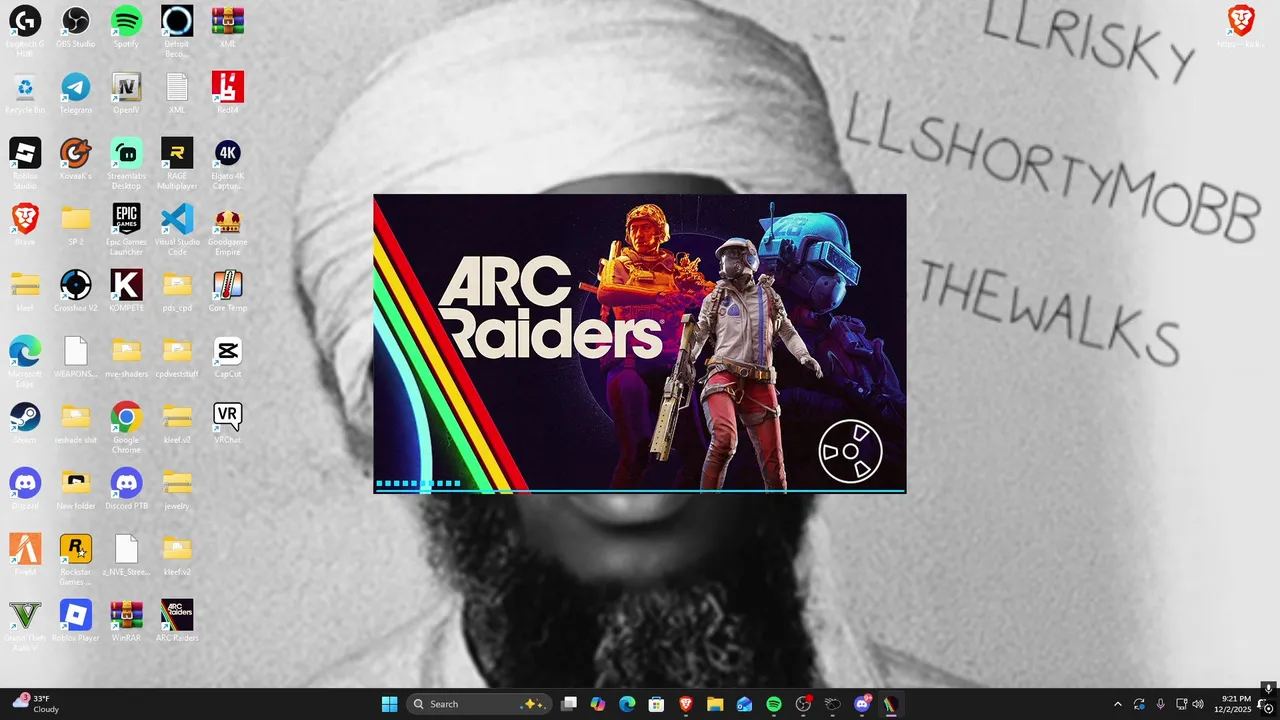Image resolution: width=1280 pixels, height=720 pixels.
Task: Click the microphone tray icon
Action: (1160, 704)
